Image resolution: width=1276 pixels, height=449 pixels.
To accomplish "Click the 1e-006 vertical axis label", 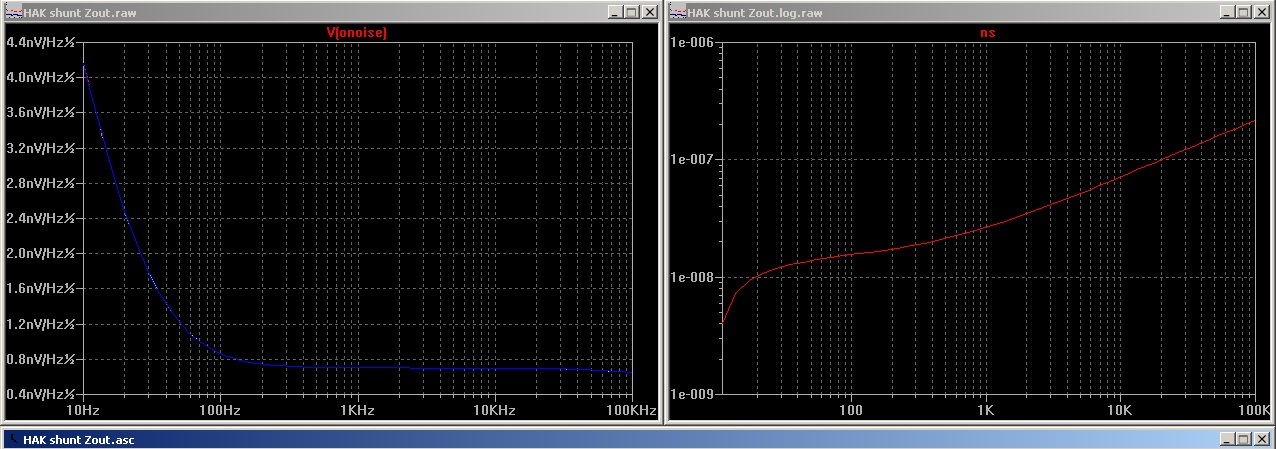I will click(693, 42).
